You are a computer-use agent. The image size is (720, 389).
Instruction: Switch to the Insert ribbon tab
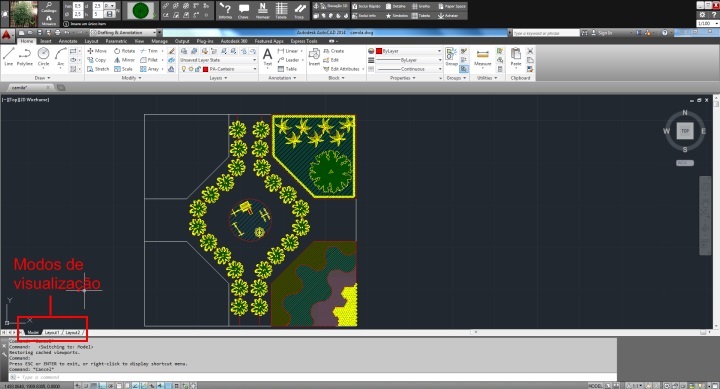(x=45, y=41)
